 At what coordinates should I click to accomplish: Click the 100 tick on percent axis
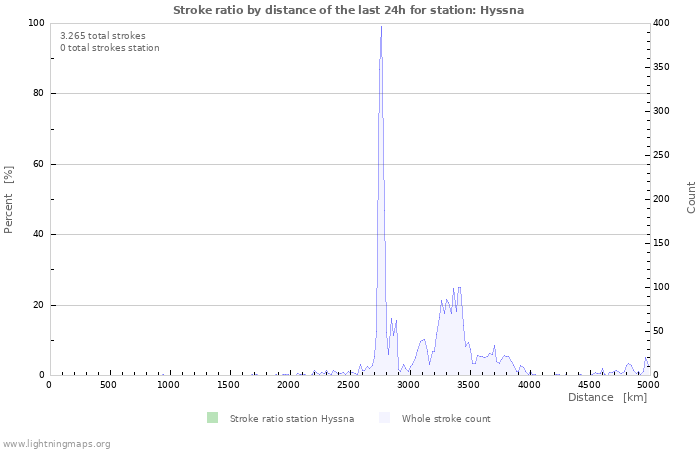[x=35, y=23]
